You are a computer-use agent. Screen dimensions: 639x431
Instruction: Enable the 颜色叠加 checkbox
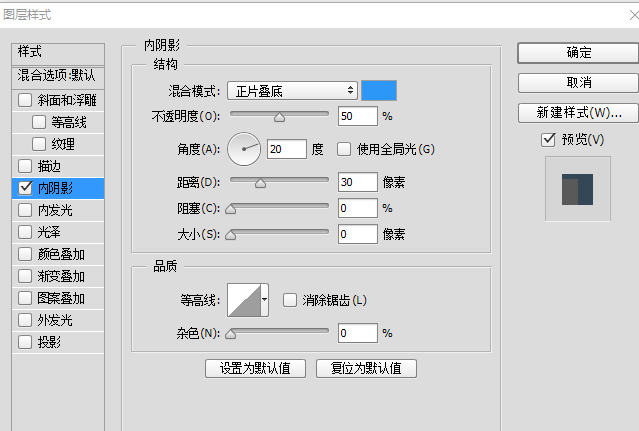tap(25, 254)
